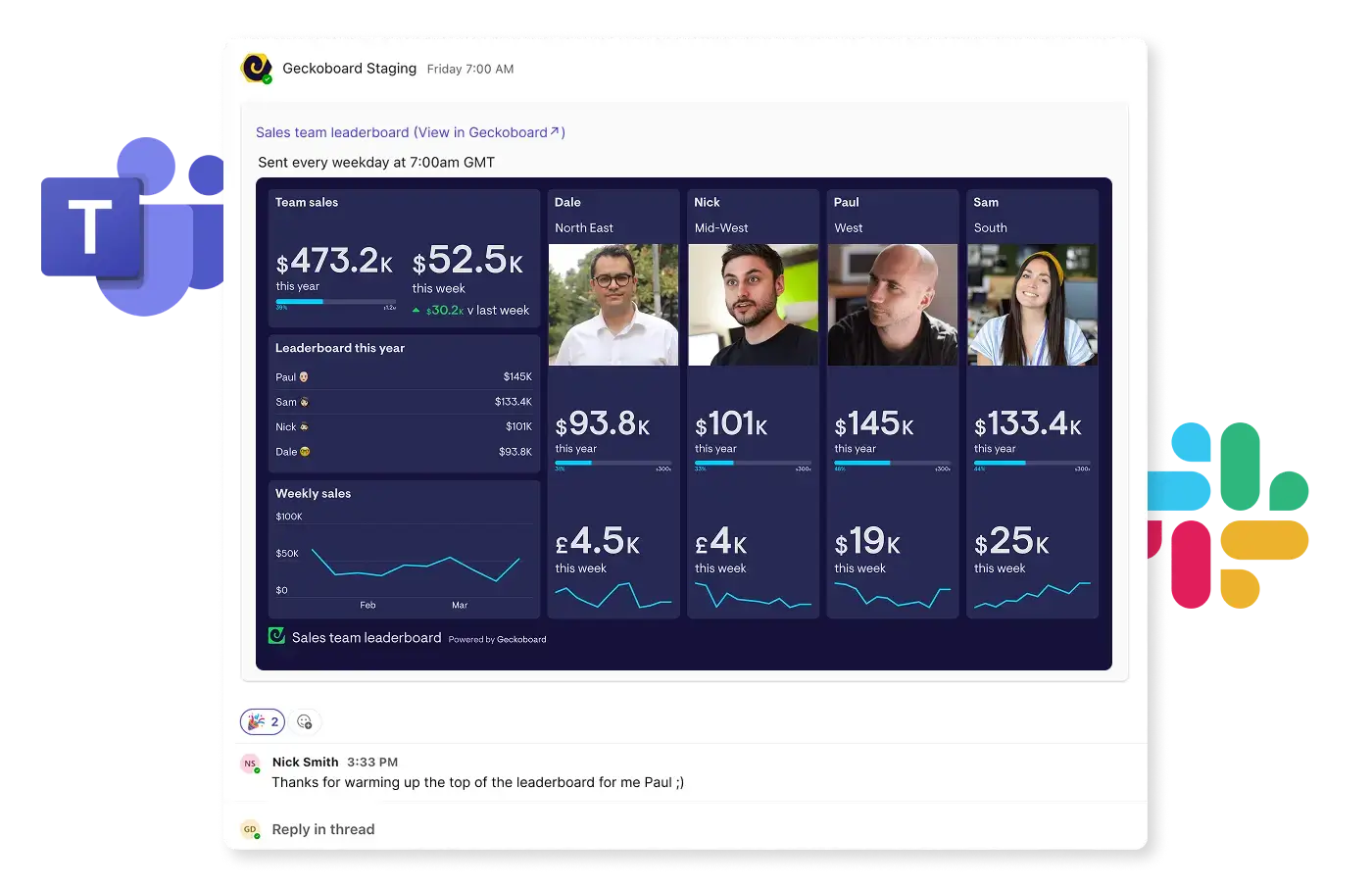Viewport: 1372px width, 888px height.
Task: Click the Nick Smith author name
Action: coord(306,762)
